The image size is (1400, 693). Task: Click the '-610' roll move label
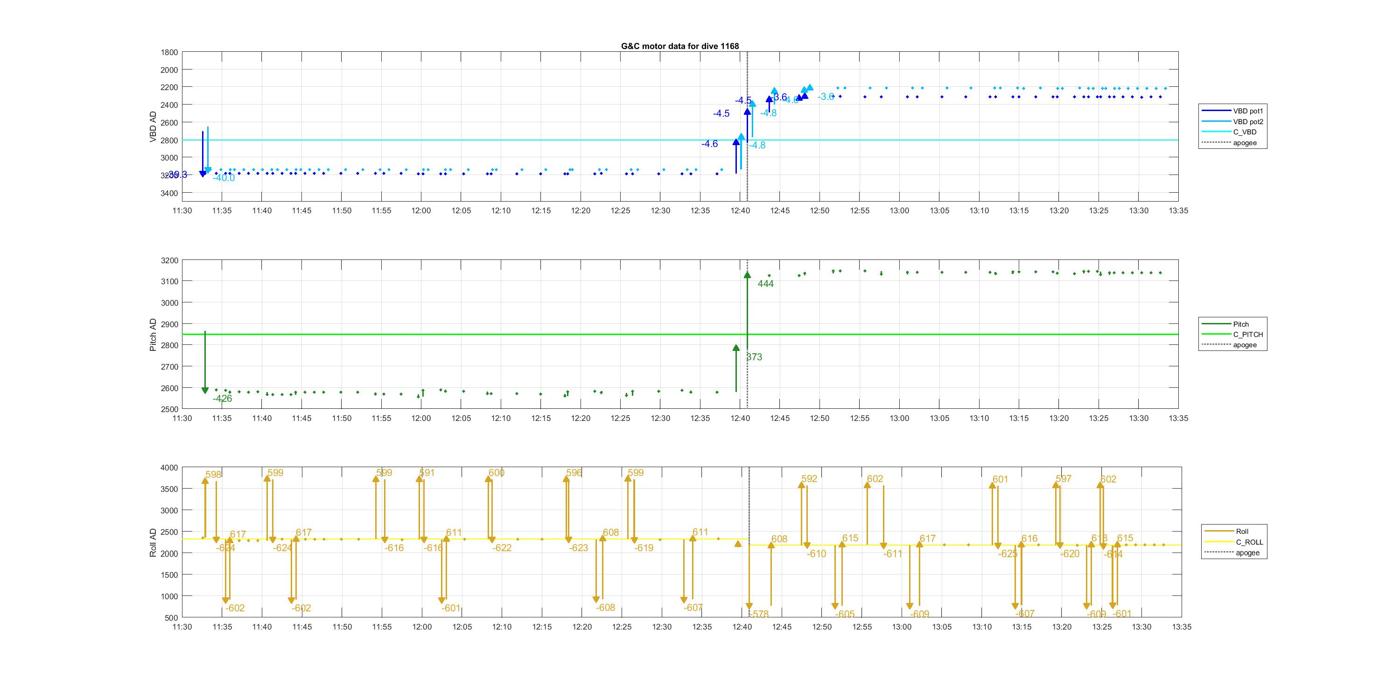tap(817, 554)
